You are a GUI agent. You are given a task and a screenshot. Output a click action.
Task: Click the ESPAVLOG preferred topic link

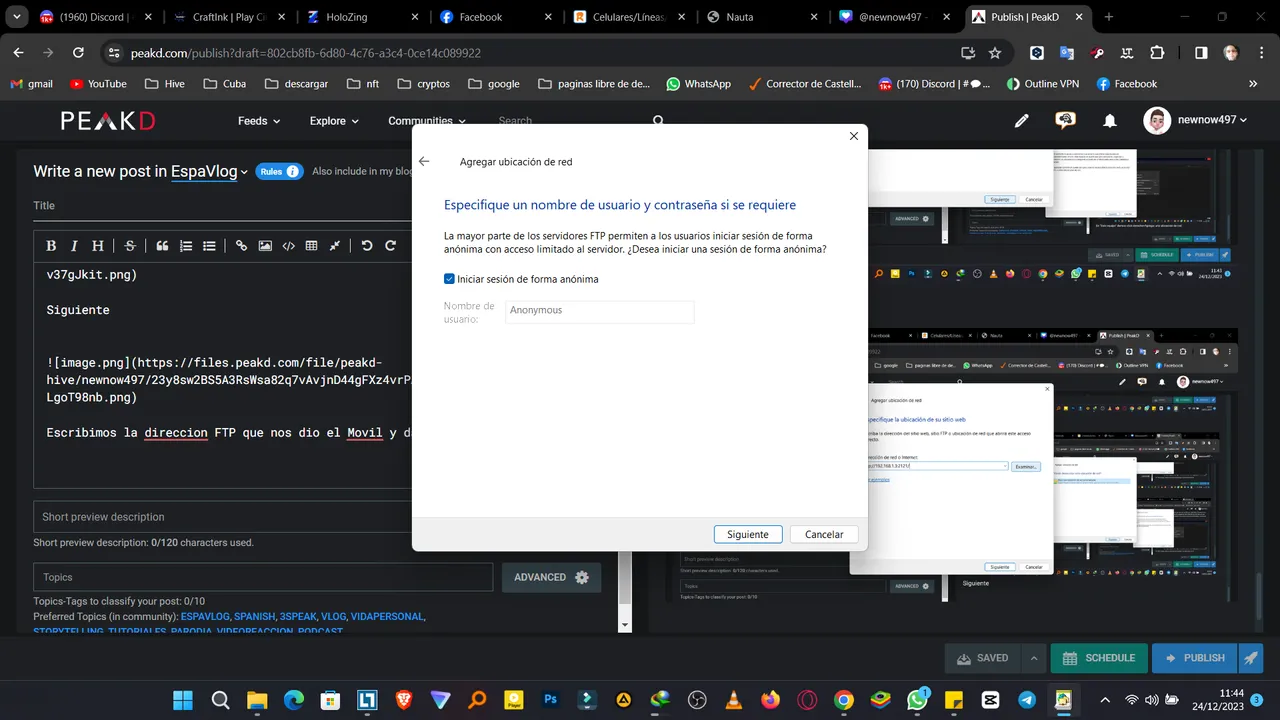tap(205, 617)
